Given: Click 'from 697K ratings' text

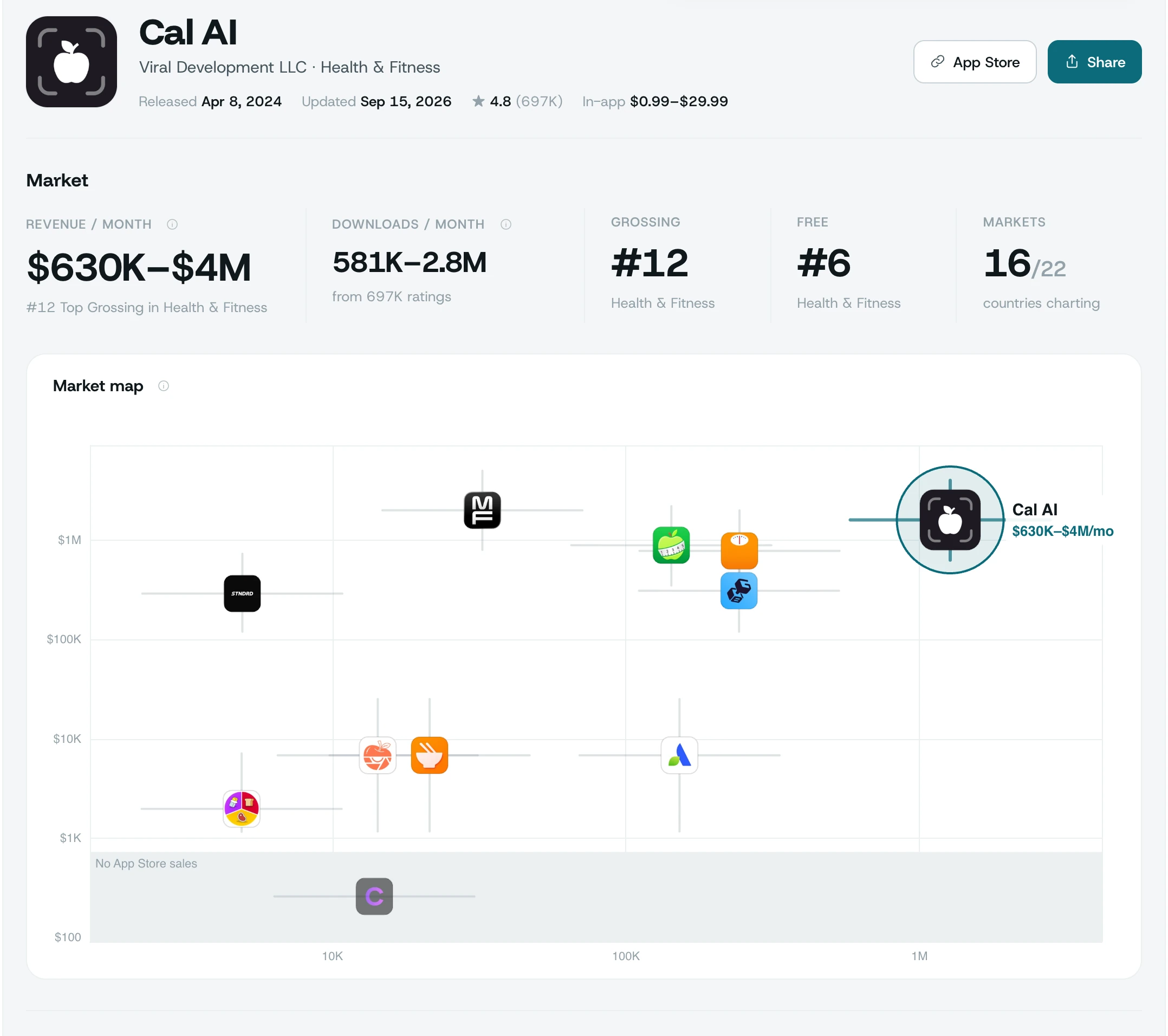Looking at the screenshot, I should pyautogui.click(x=392, y=296).
